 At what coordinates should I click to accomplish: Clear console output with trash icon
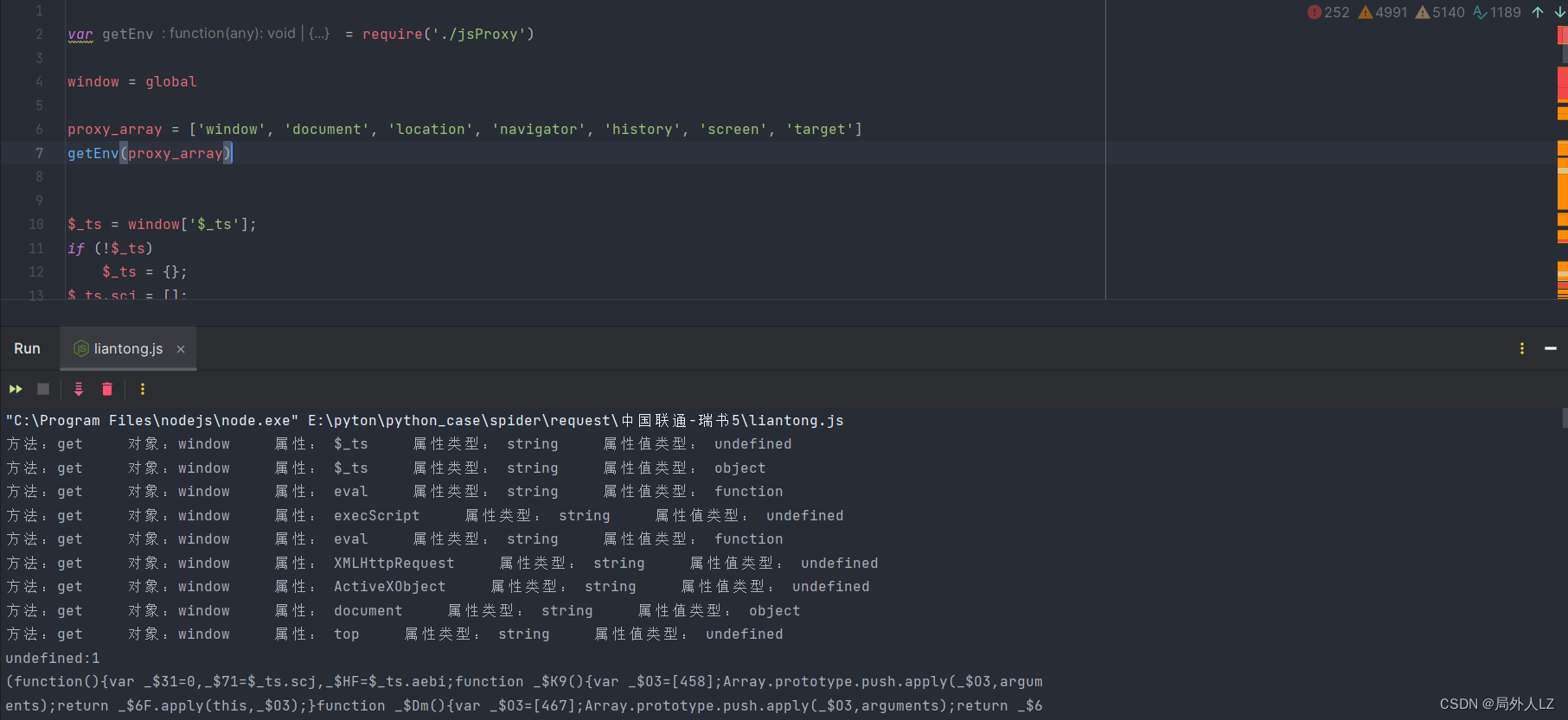pos(107,389)
